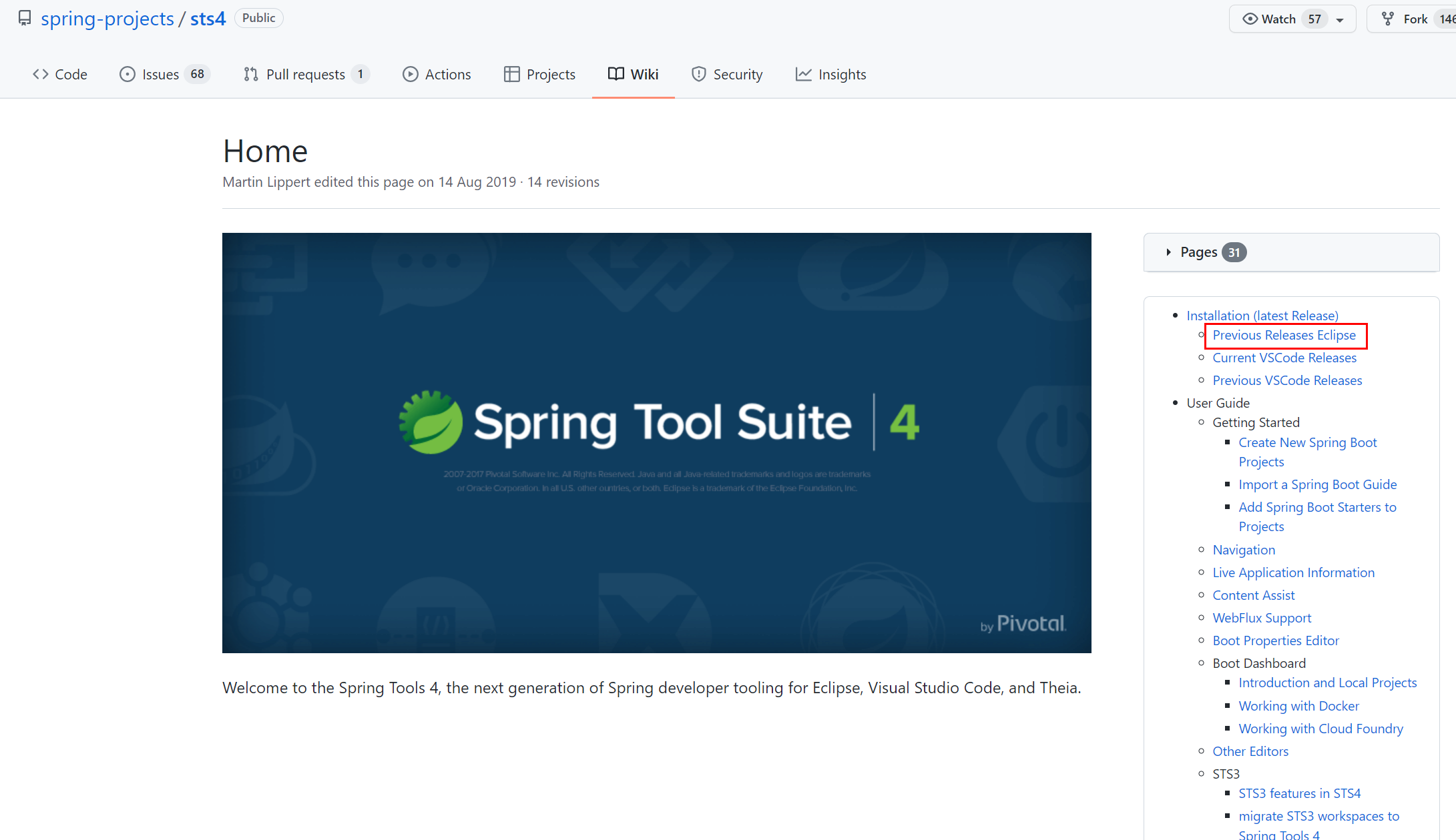The height and width of the screenshot is (840, 1456).
Task: Open the Boot Properties Editor page
Action: [x=1275, y=641]
